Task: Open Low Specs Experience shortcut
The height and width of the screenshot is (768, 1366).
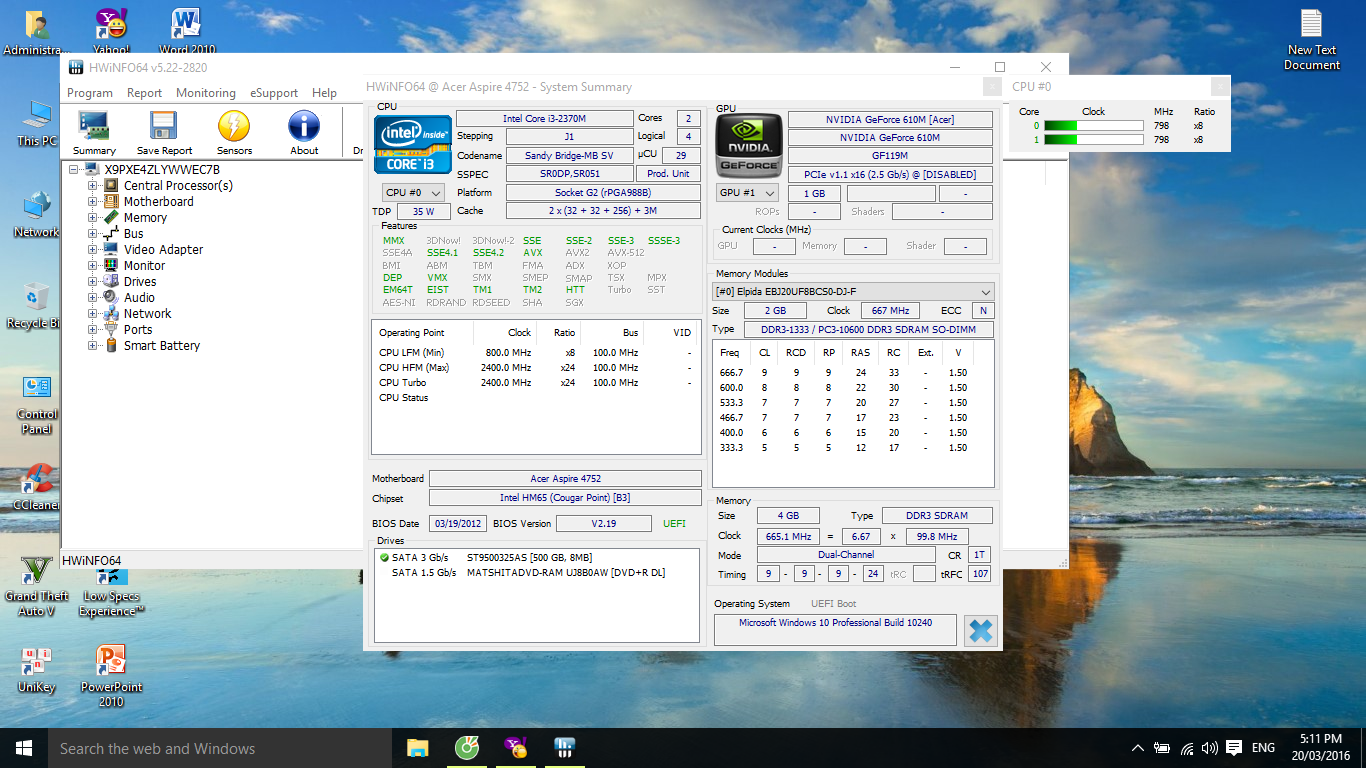Action: [111, 590]
